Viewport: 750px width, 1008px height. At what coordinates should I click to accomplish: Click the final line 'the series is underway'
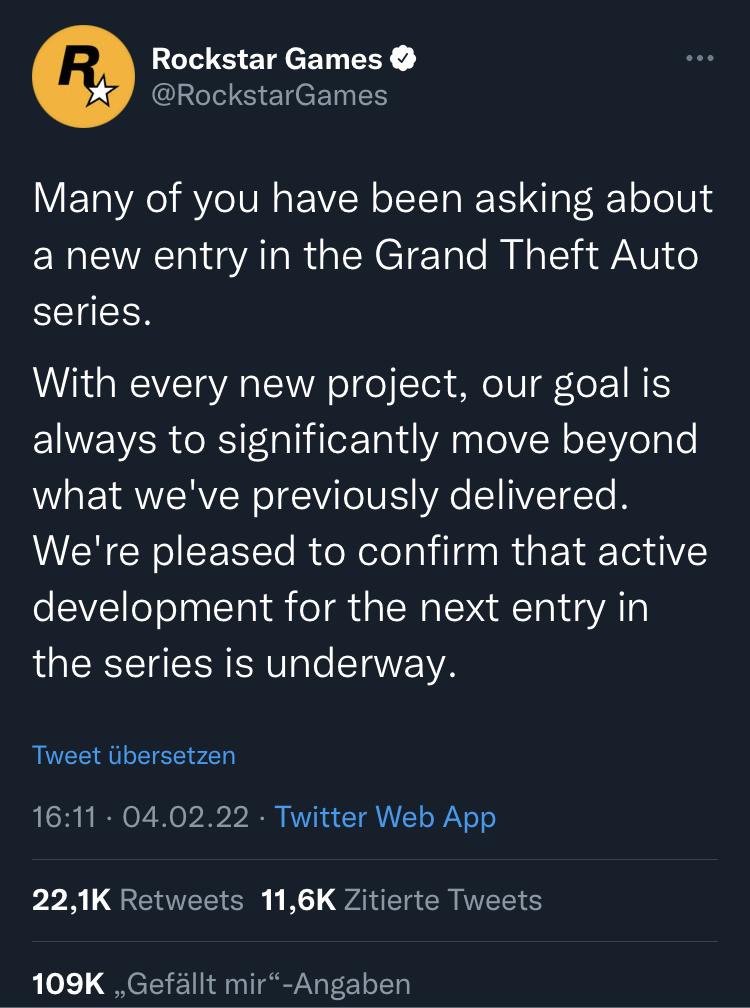pyautogui.click(x=245, y=662)
